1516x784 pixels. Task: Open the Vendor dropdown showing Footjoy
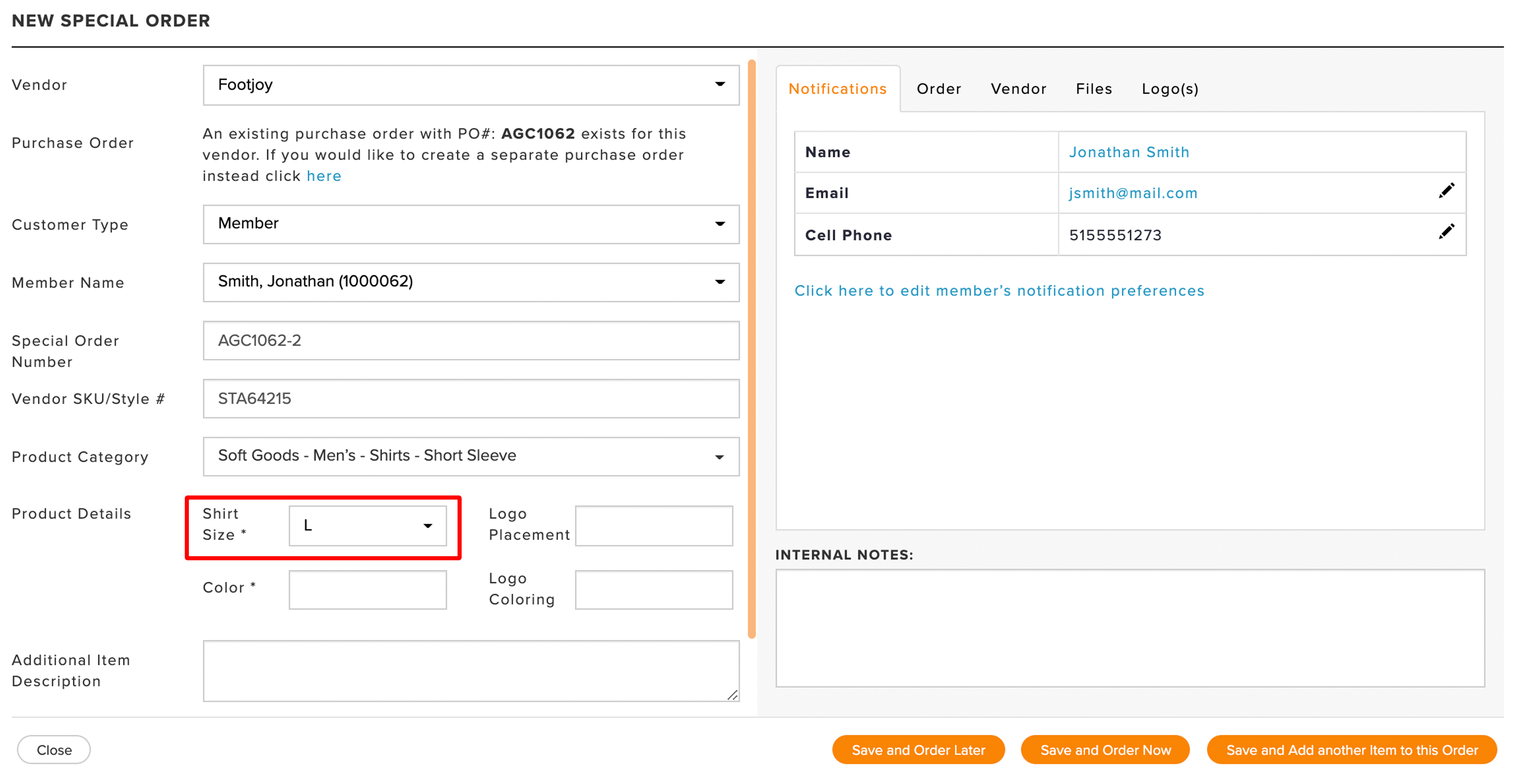pyautogui.click(x=471, y=85)
